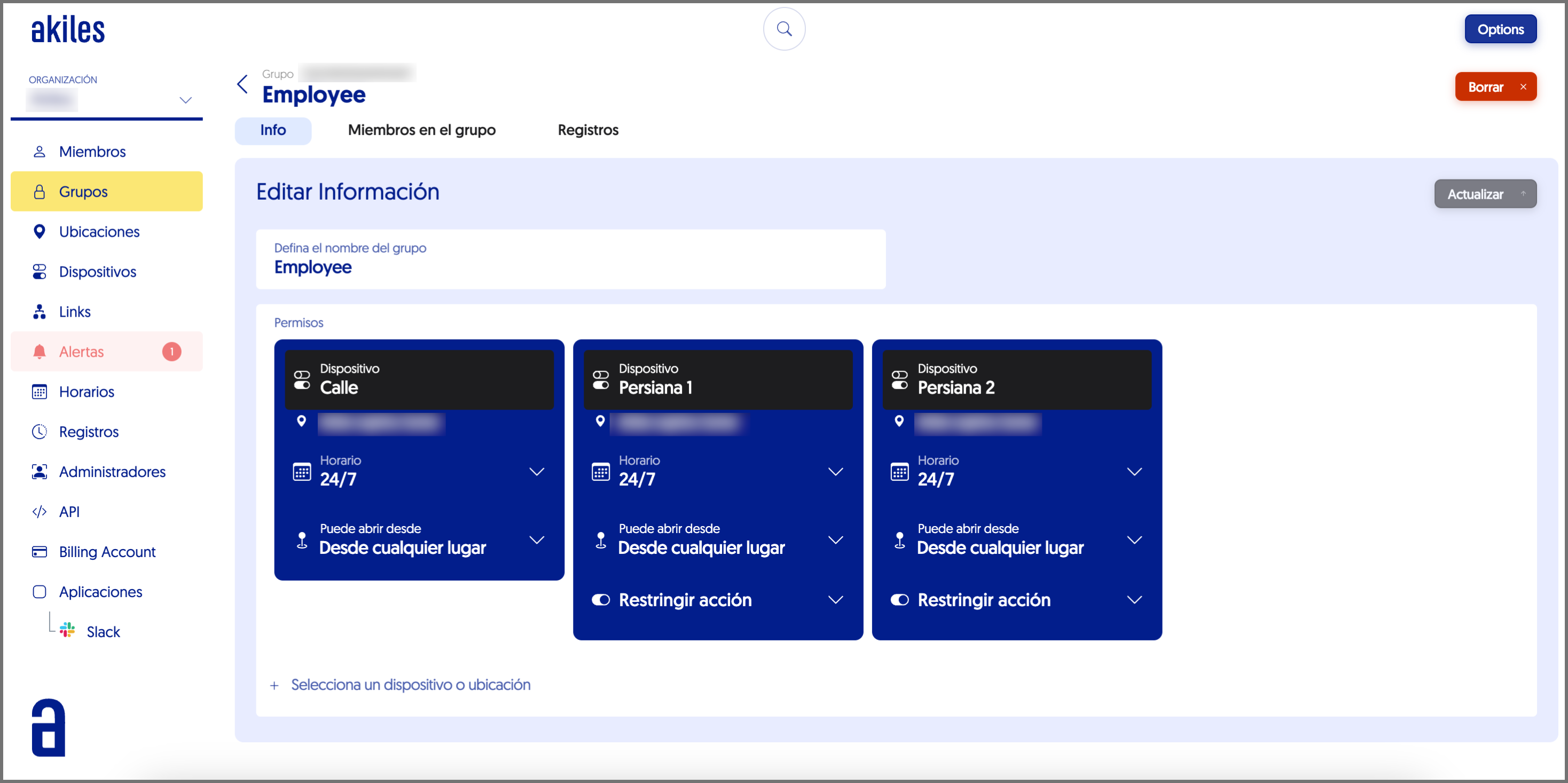The width and height of the screenshot is (1568, 783).
Task: Toggle Restringir acción on Persiana 2
Action: [x=899, y=600]
